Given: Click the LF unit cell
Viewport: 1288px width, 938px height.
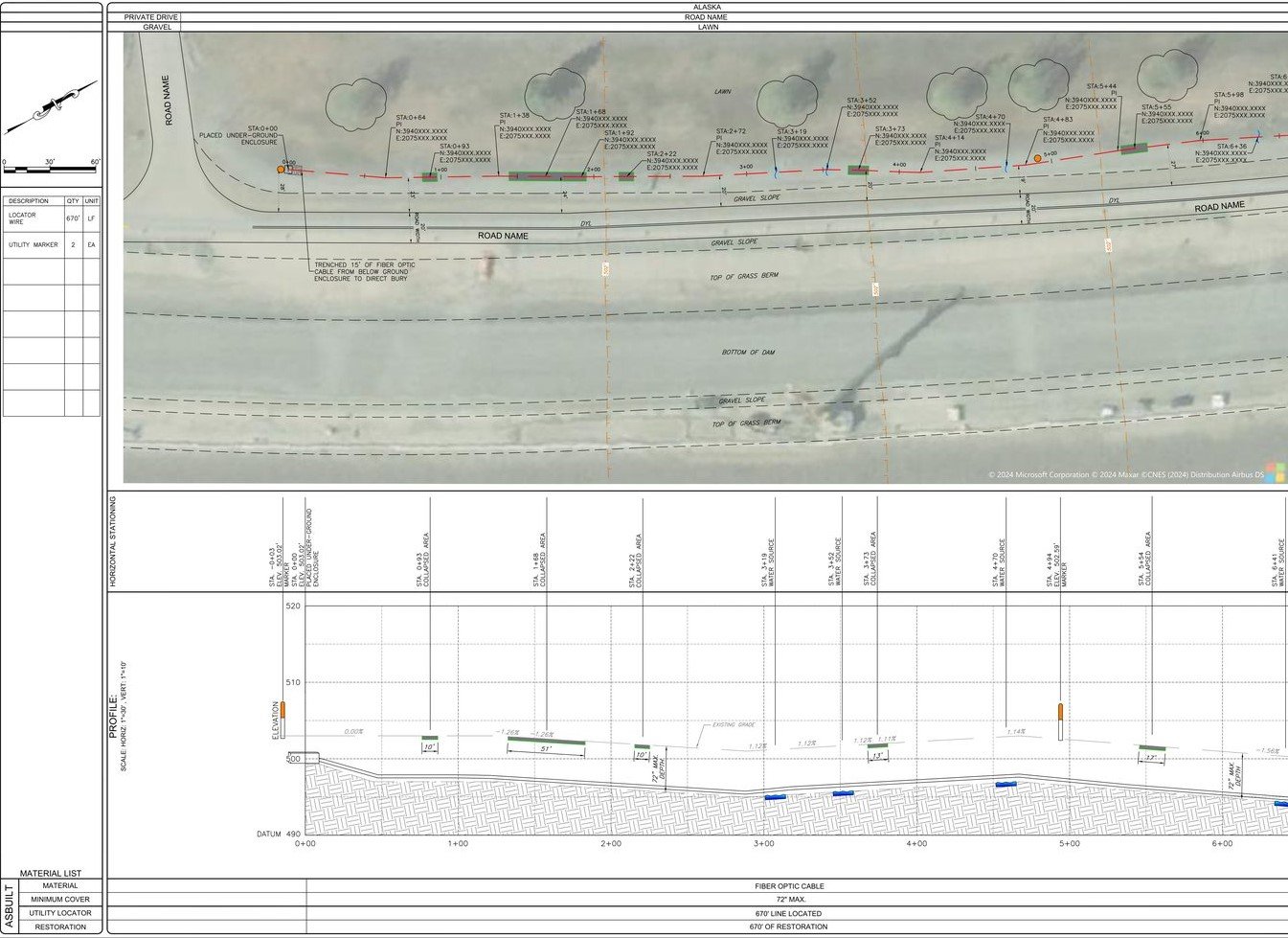Looking at the screenshot, I should [91, 218].
